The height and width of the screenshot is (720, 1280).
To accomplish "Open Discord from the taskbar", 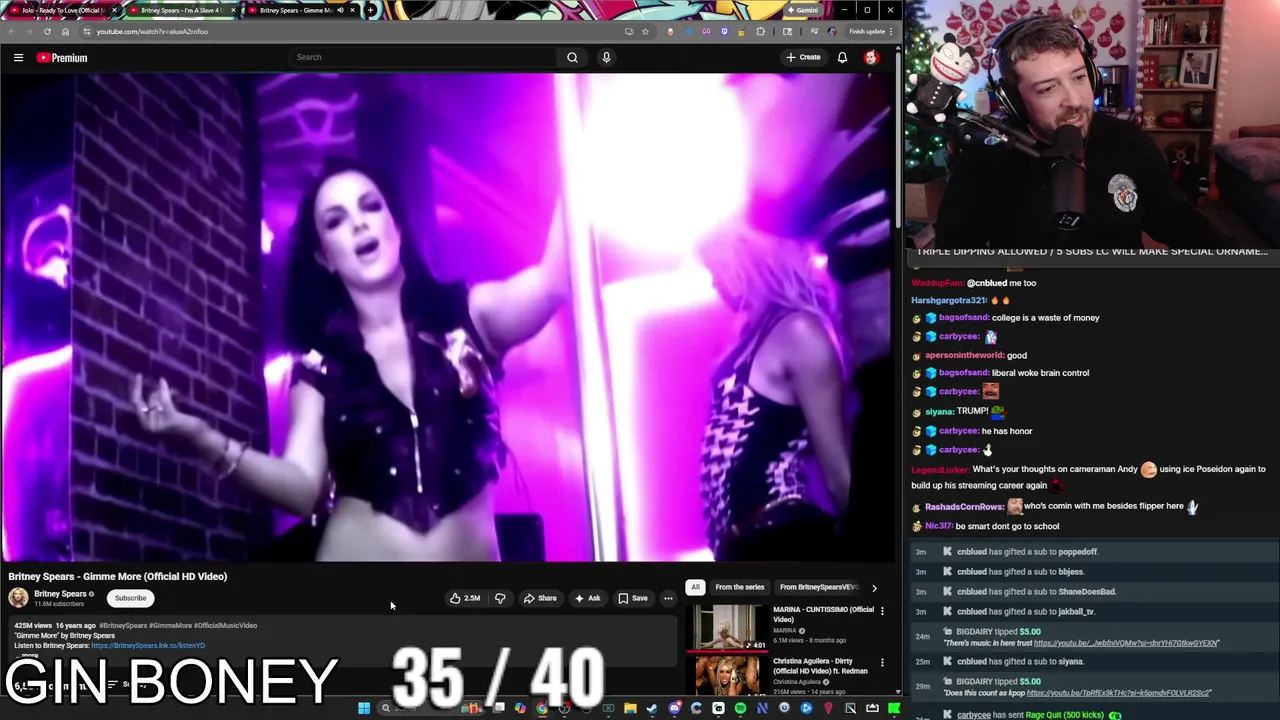I will (x=675, y=708).
